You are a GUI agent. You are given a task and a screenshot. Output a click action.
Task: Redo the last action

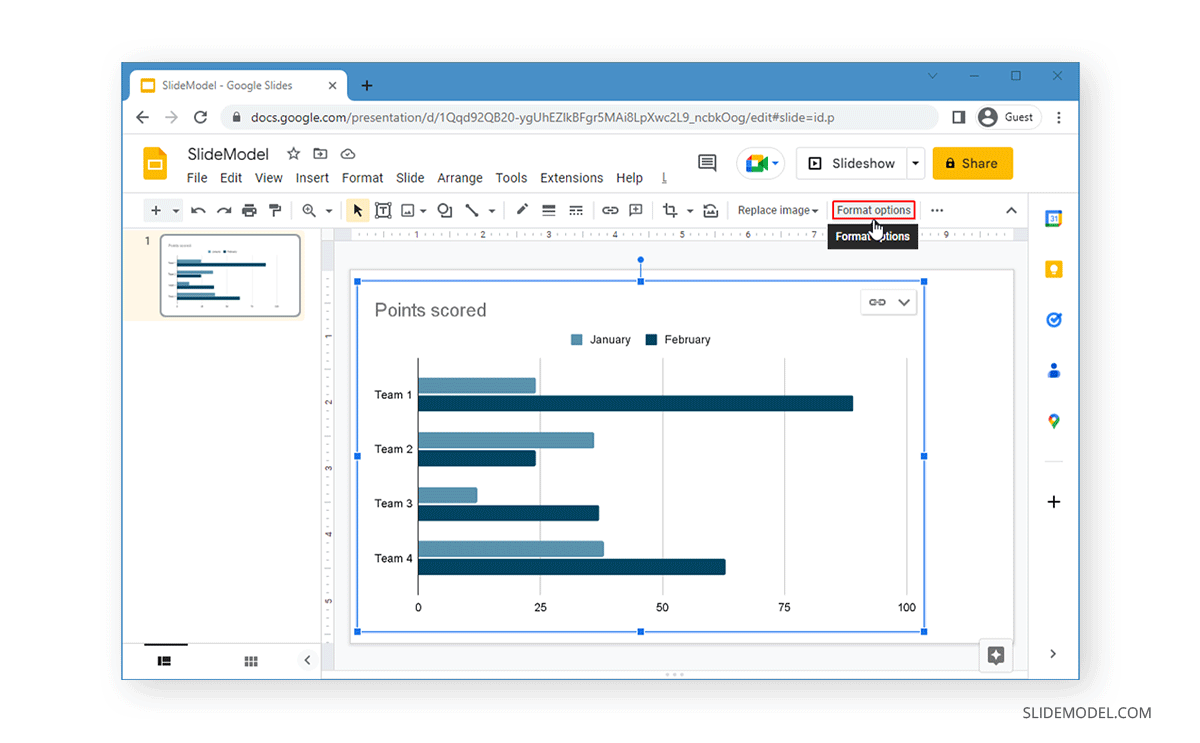coord(224,211)
